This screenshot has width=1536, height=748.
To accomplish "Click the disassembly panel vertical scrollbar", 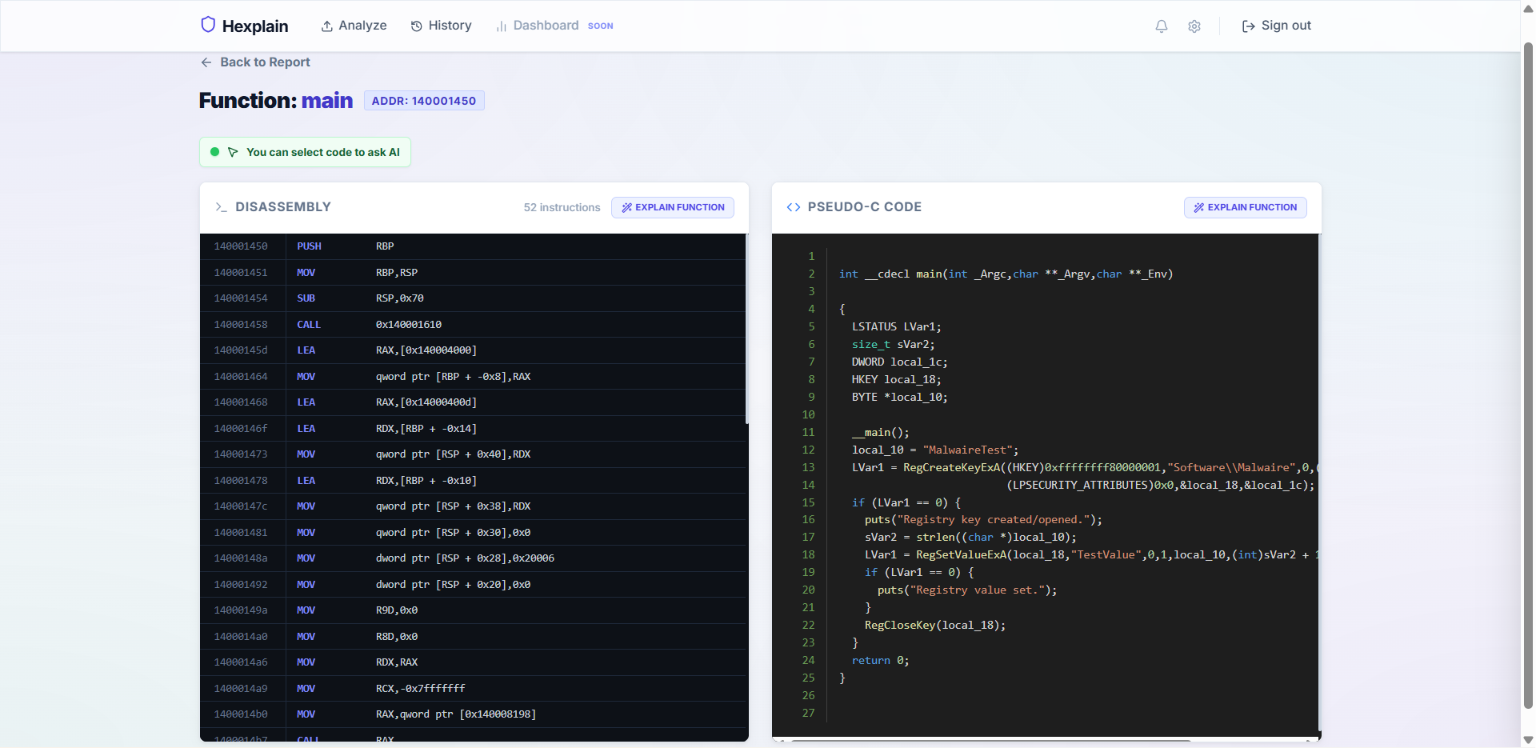I will coord(746,330).
